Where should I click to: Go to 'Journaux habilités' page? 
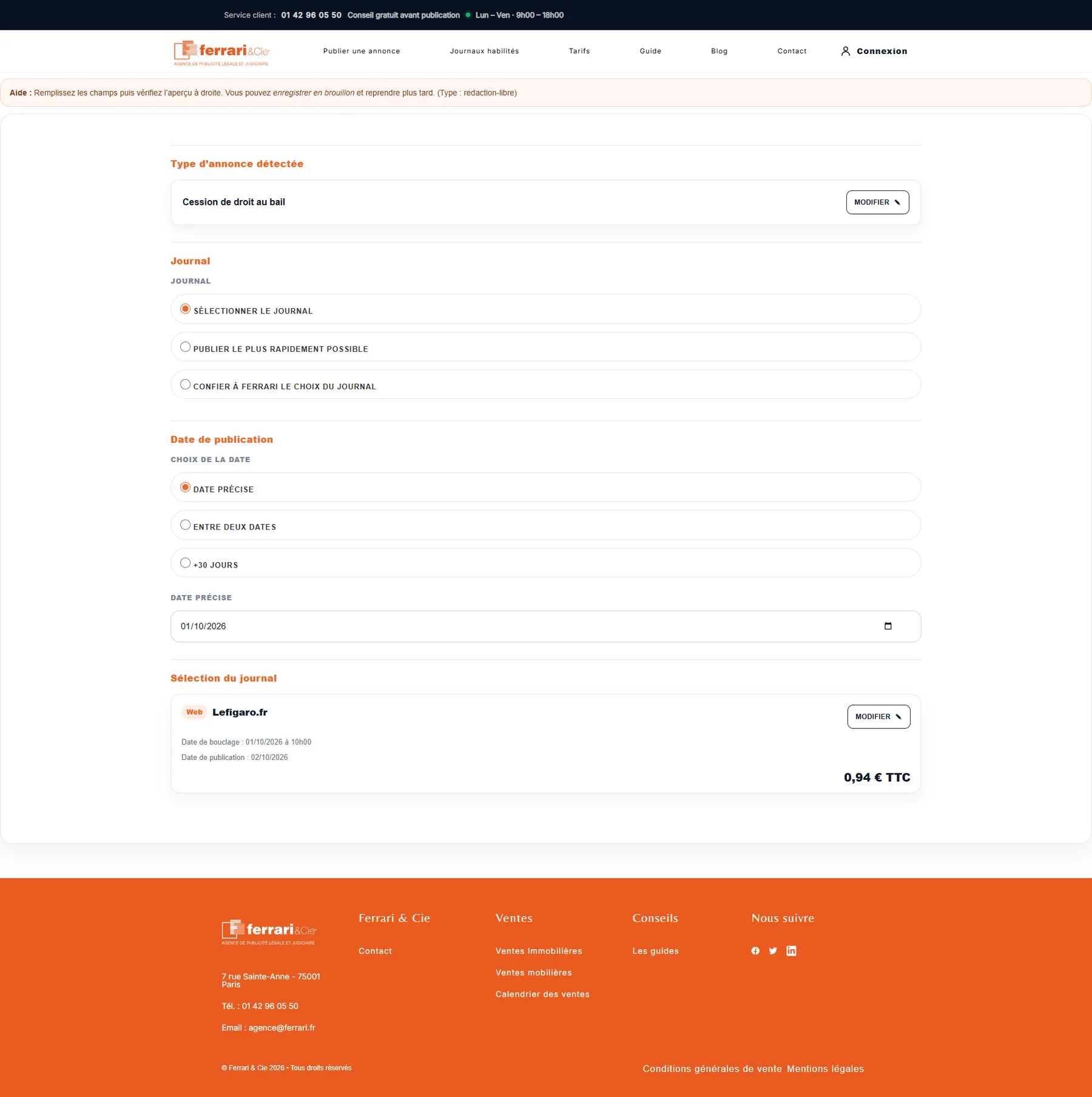[x=484, y=51]
